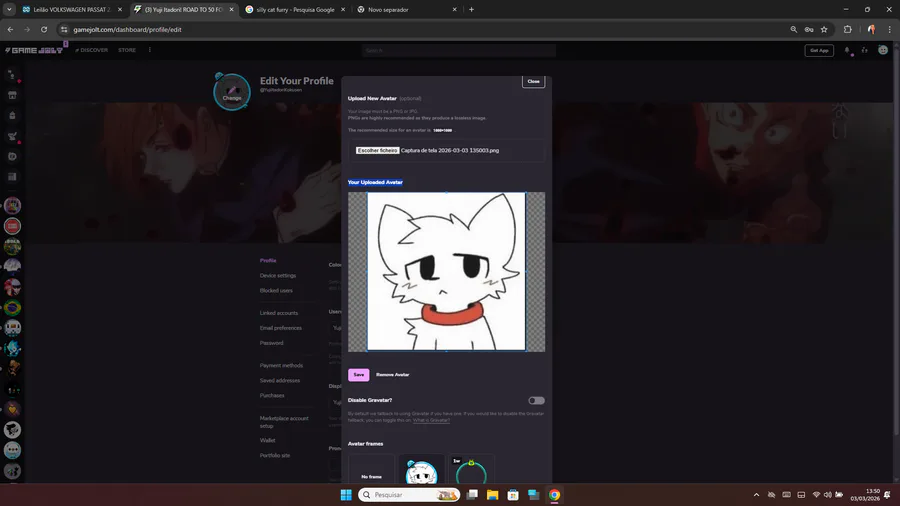The width and height of the screenshot is (900, 506).
Task: Open Portfolio site section
Action: tap(275, 456)
